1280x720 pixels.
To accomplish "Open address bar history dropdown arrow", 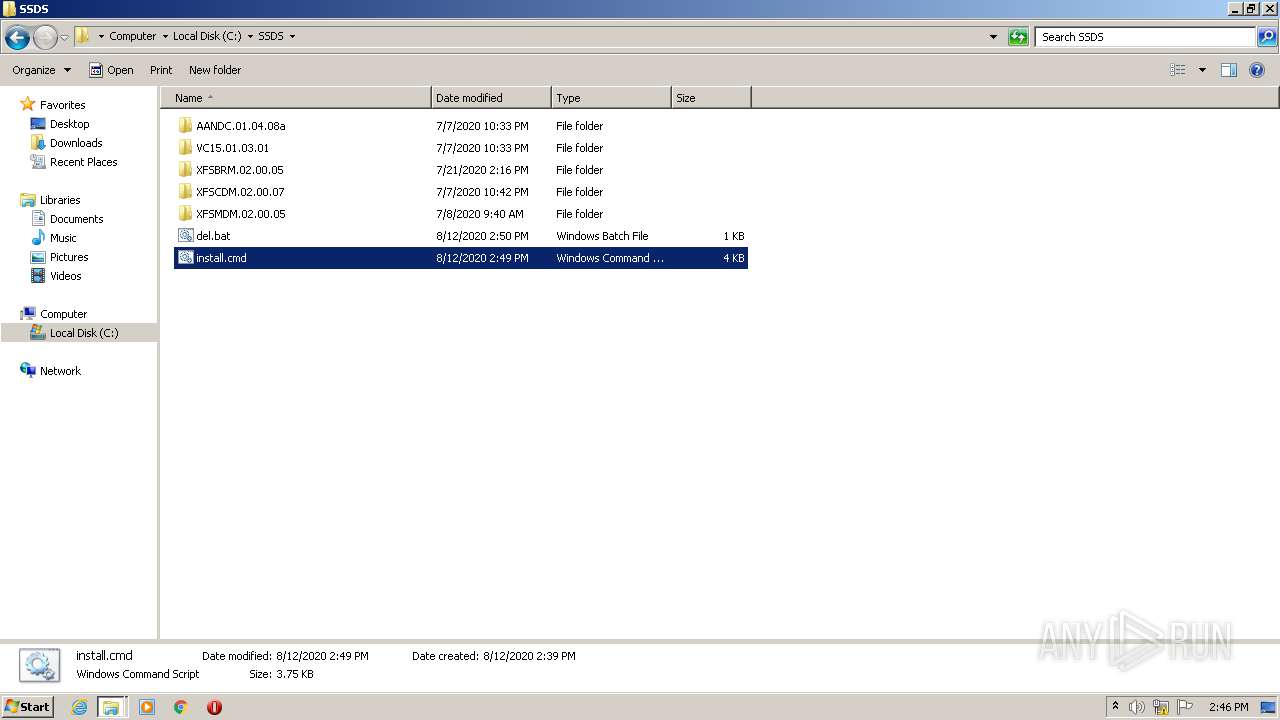I will point(993,37).
